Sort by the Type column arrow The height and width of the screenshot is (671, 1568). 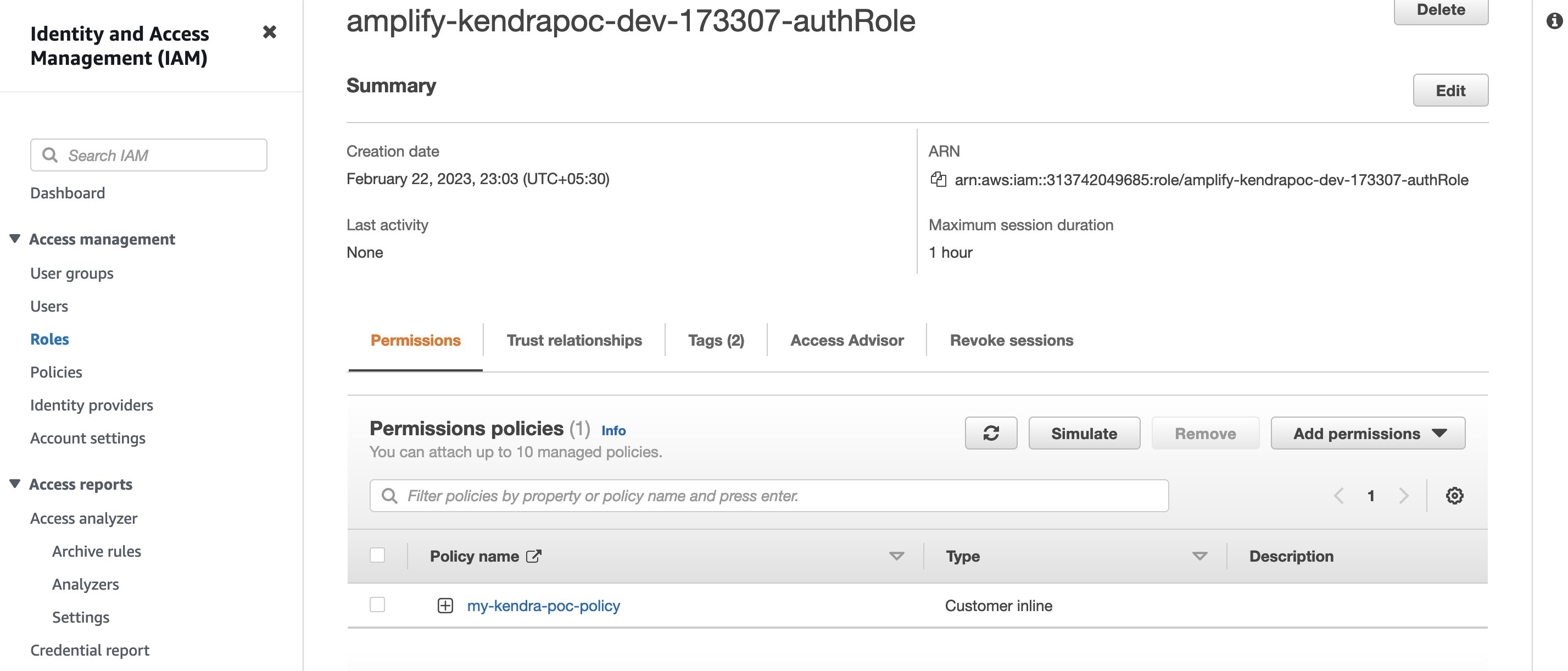1199,556
